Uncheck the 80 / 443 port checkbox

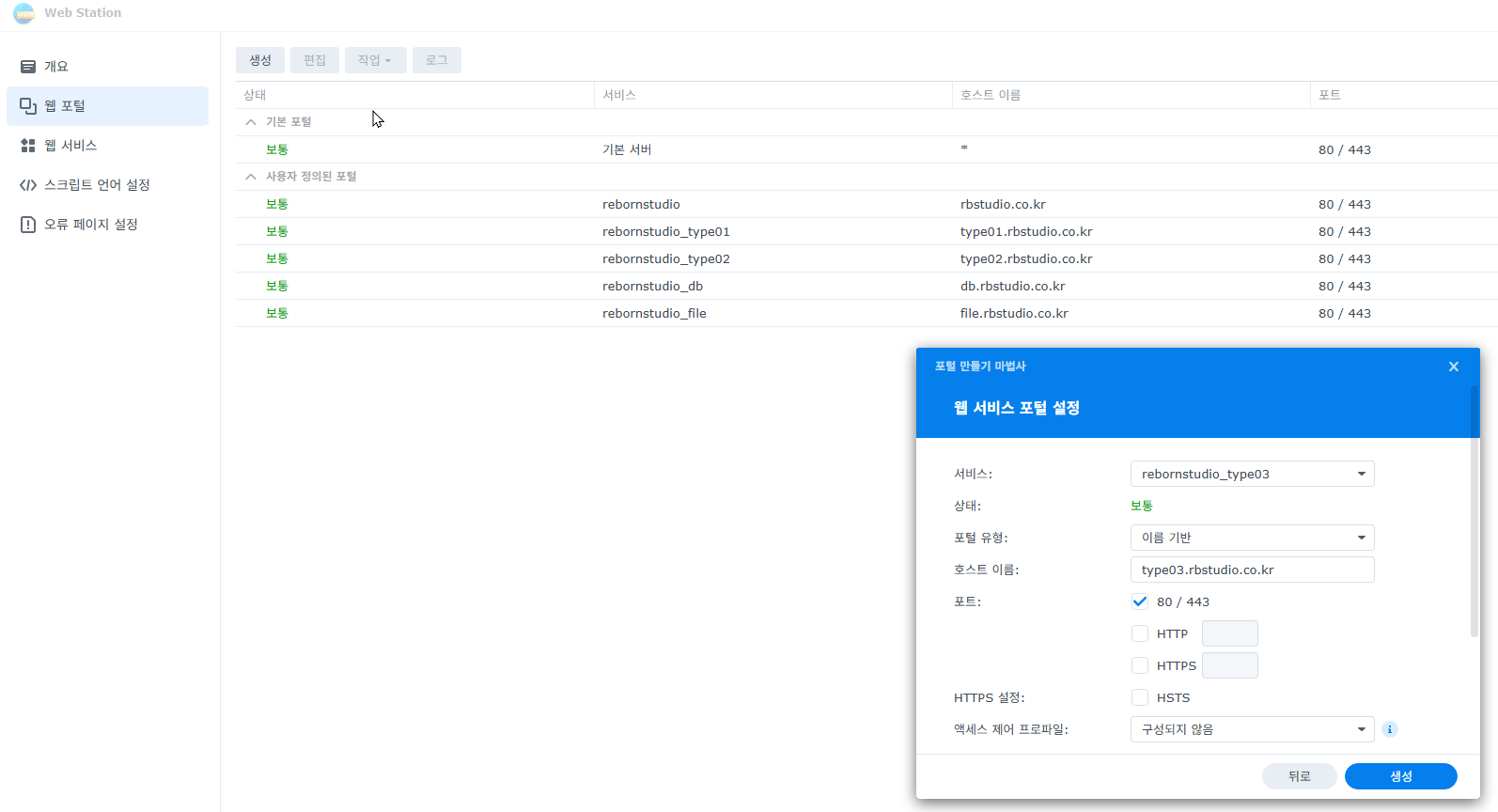1140,601
